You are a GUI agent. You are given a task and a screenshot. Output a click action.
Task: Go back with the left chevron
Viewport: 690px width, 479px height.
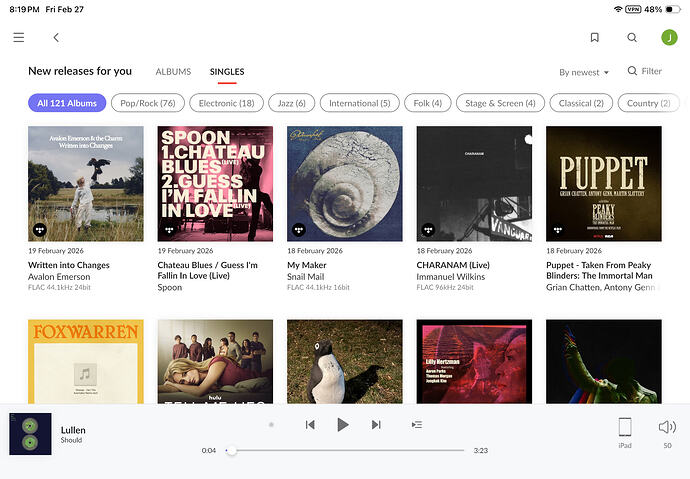click(x=56, y=37)
